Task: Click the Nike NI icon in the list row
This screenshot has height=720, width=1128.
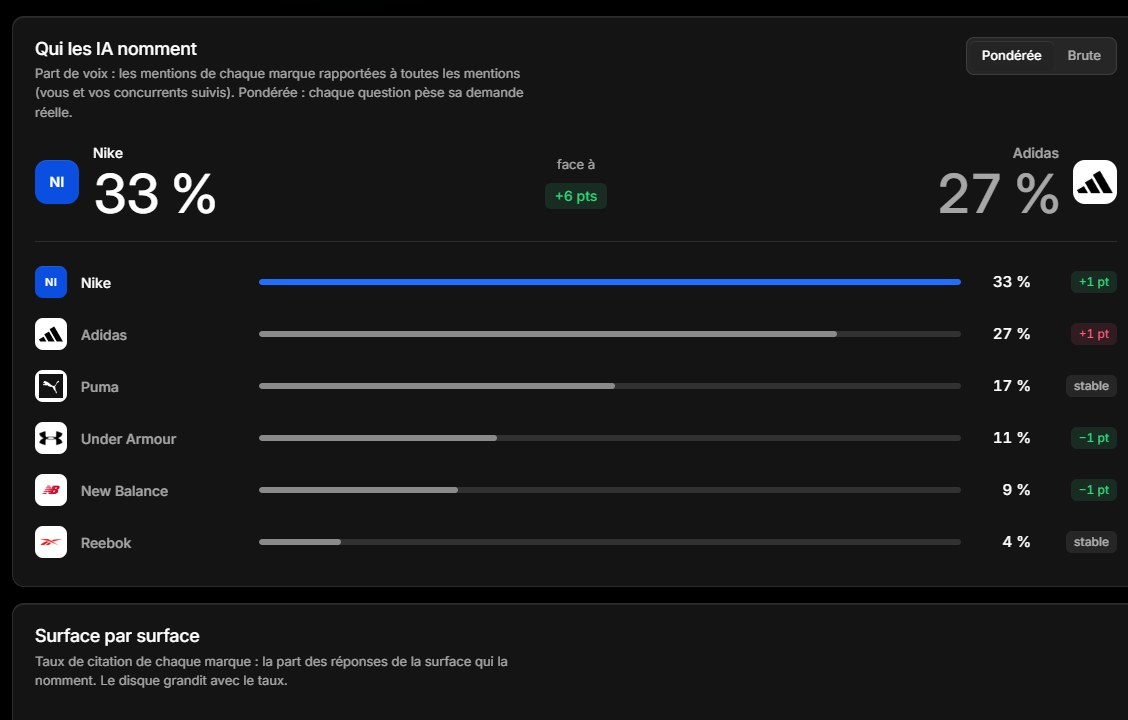Action: 51,282
